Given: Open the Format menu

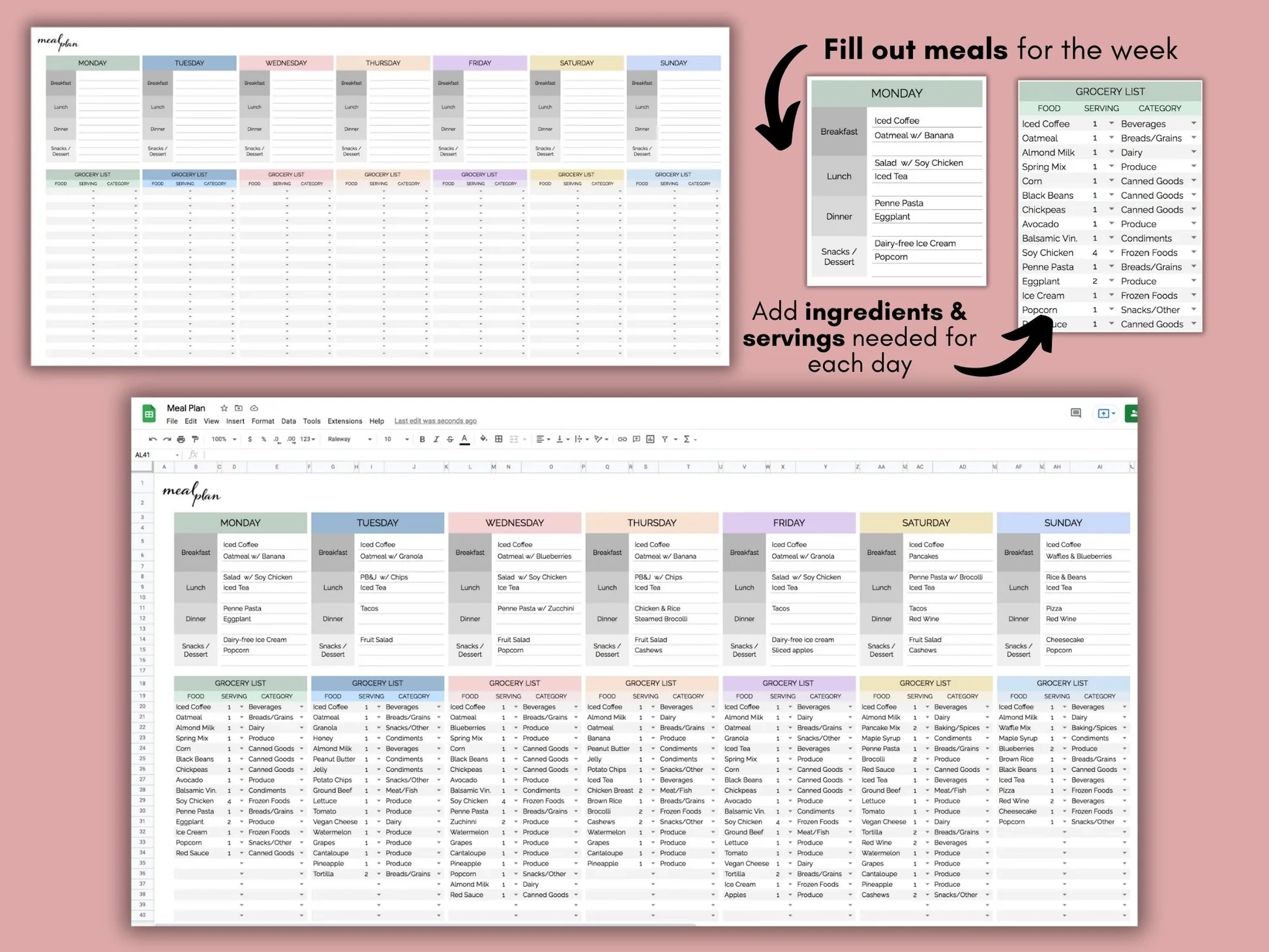Looking at the screenshot, I should (263, 421).
